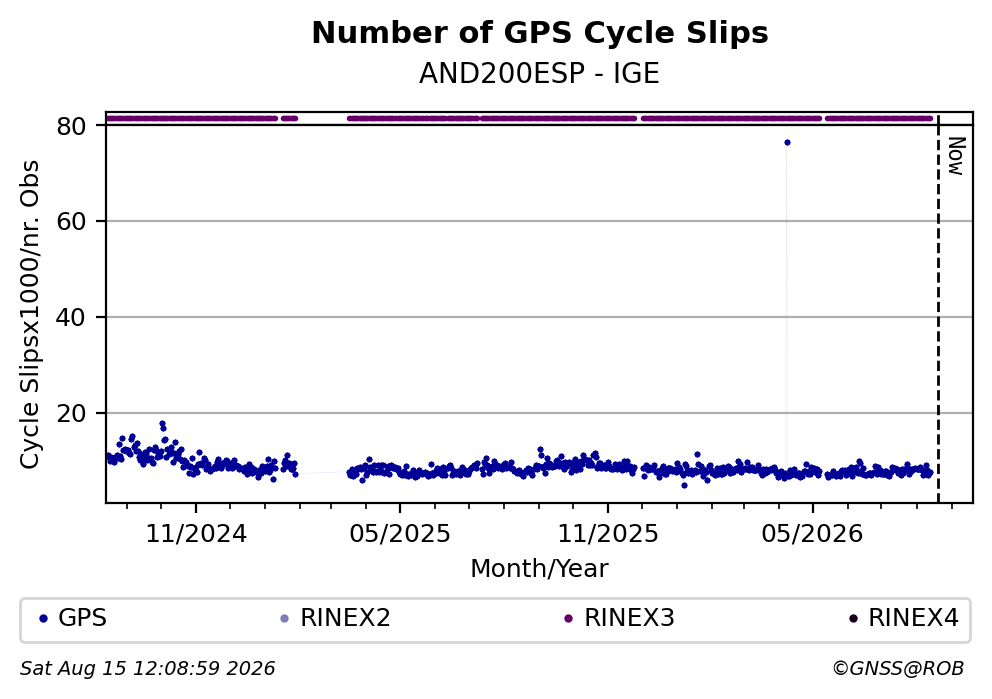The image size is (992, 699).
Task: Click the Number of GPS Cycle Slips title
Action: [x=540, y=33]
